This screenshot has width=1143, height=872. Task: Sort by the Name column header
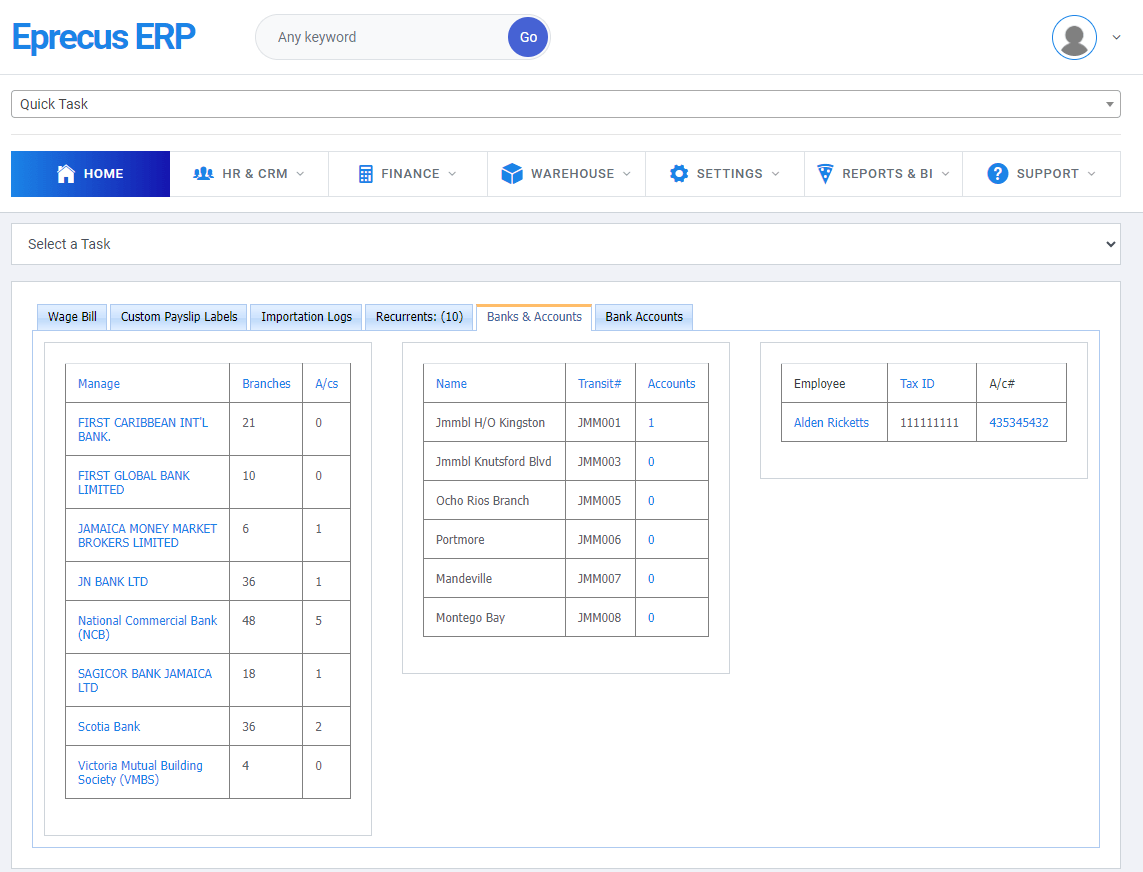point(451,384)
